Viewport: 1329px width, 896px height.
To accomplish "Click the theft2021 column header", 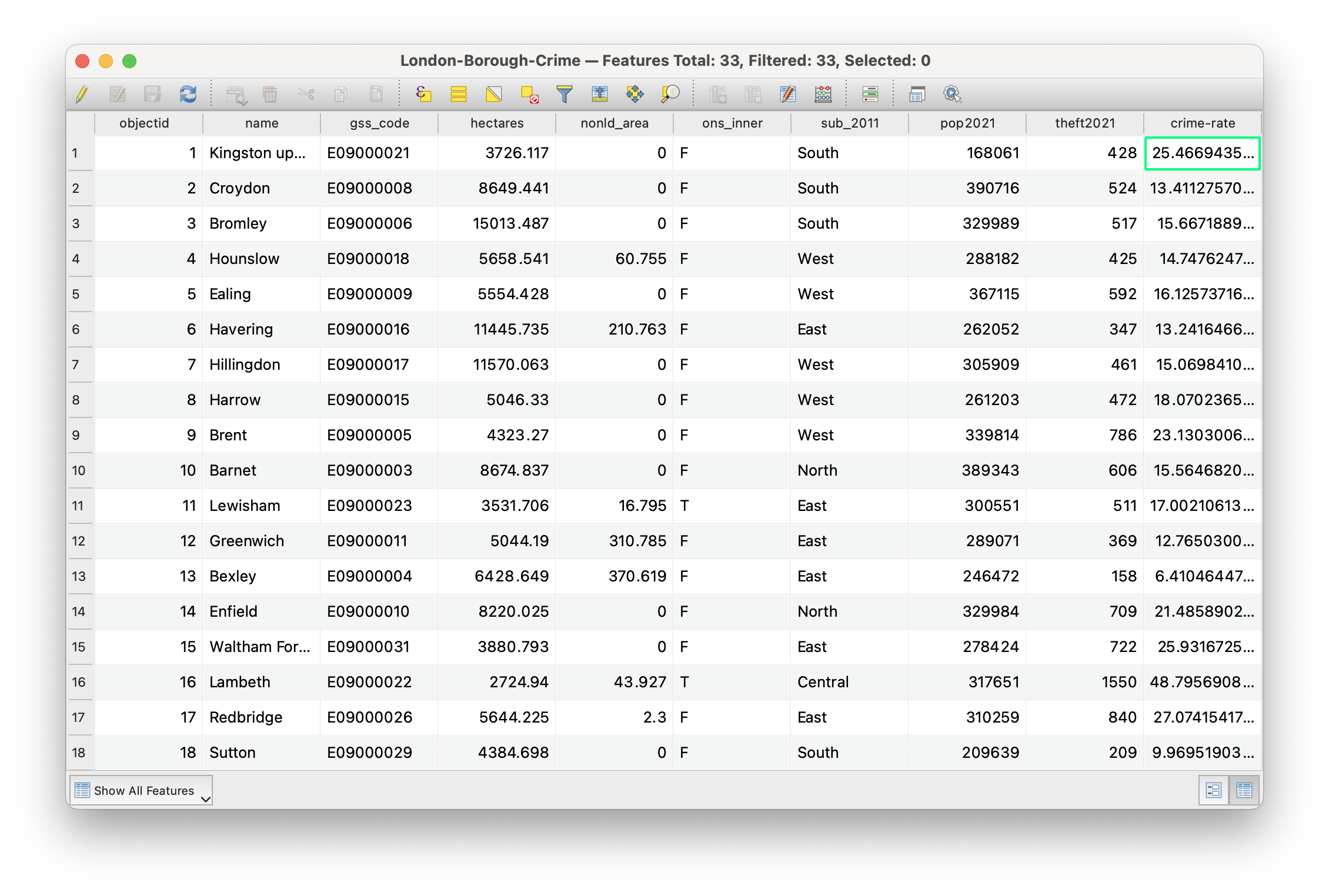I will pyautogui.click(x=1085, y=123).
